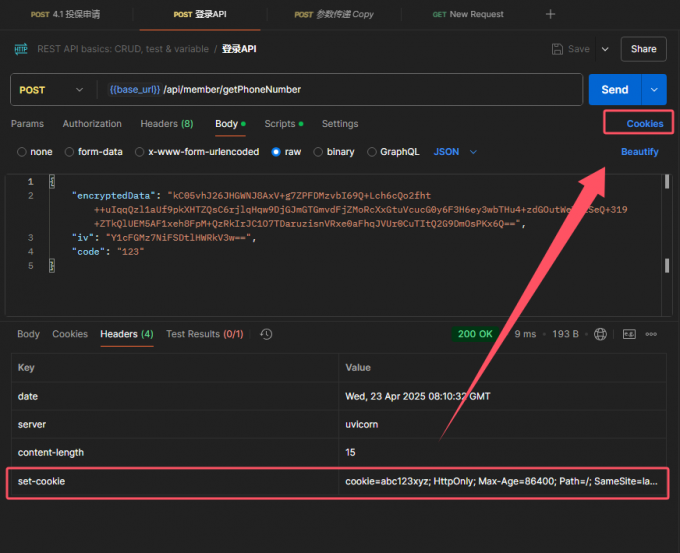The width and height of the screenshot is (680, 553).
Task: Open the JSON format dropdown
Action: pos(455,152)
